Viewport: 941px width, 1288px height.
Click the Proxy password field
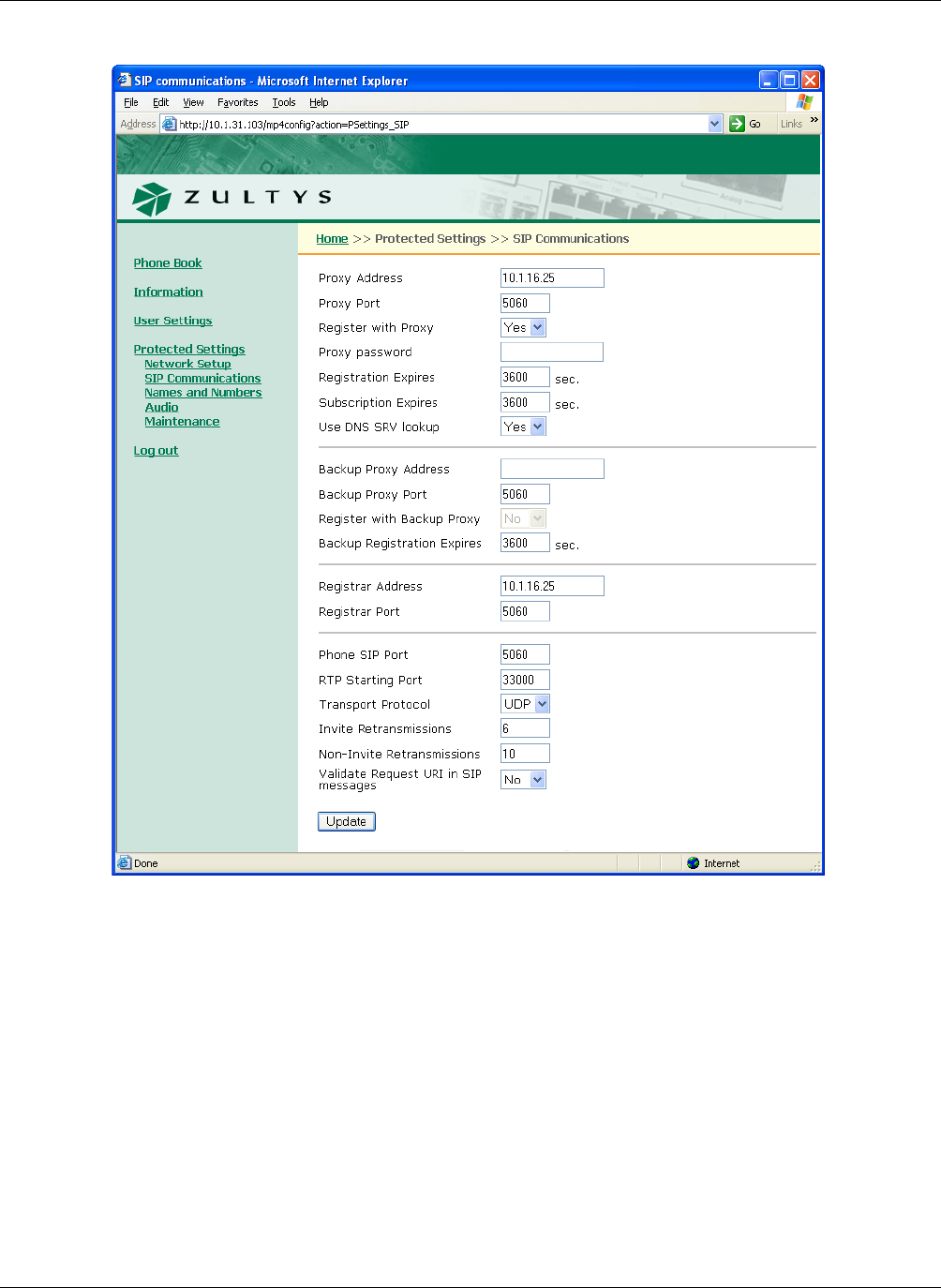point(552,352)
